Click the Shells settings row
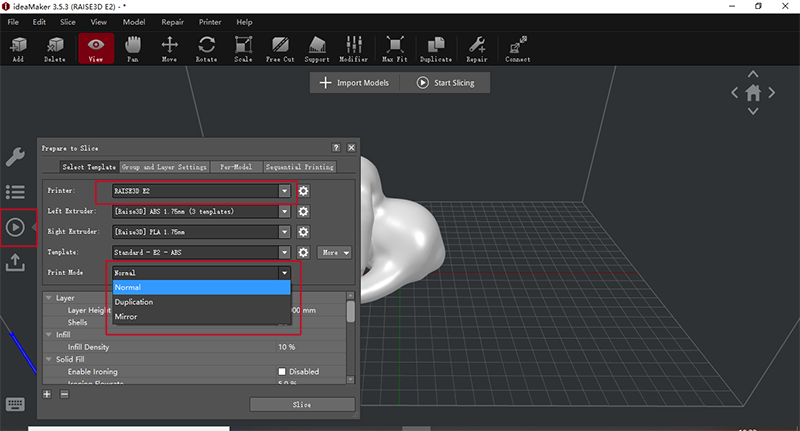Viewport: 800px width, 431px height. [194, 322]
